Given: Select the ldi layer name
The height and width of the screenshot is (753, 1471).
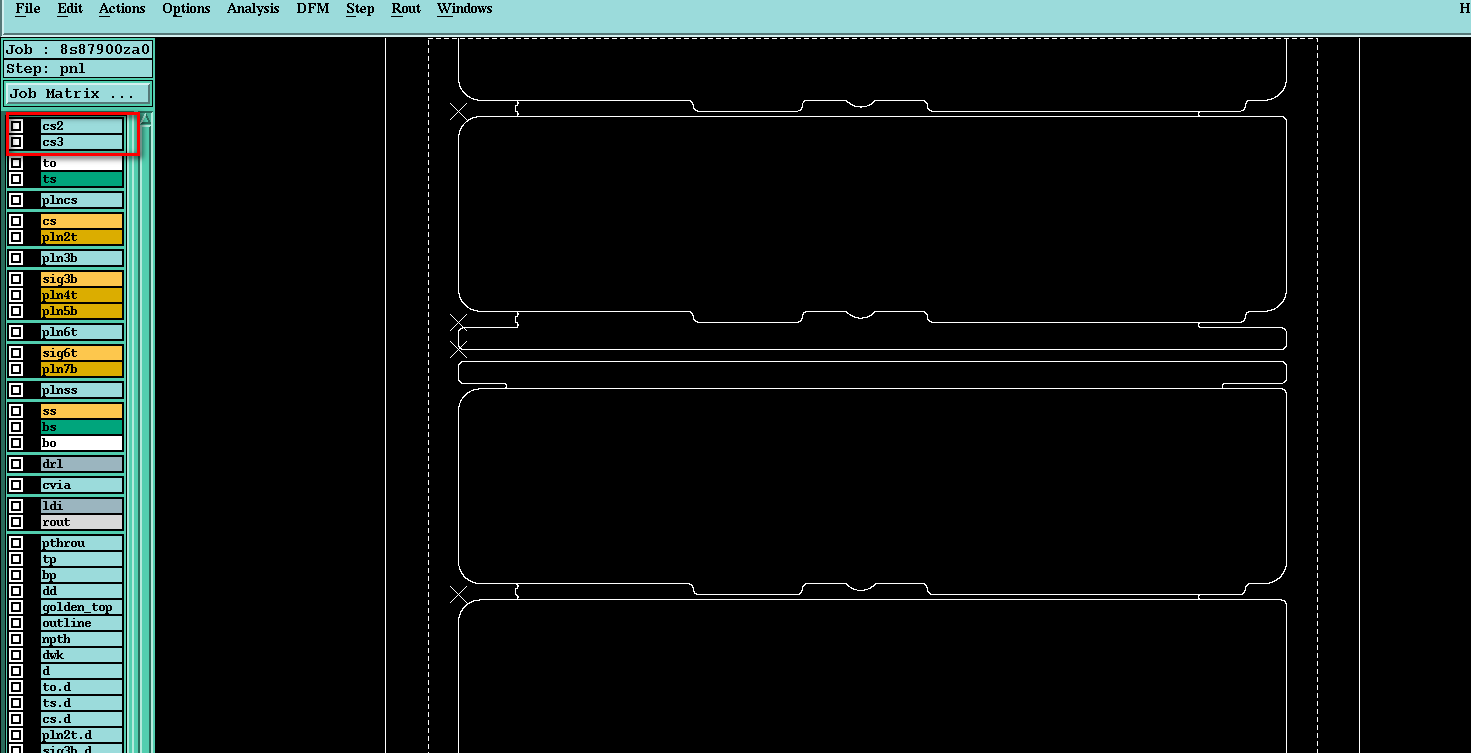Looking at the screenshot, I should pyautogui.click(x=82, y=506).
